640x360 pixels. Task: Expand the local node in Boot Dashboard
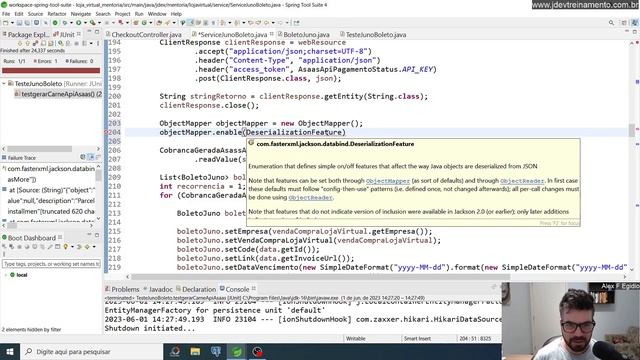coord(5,275)
